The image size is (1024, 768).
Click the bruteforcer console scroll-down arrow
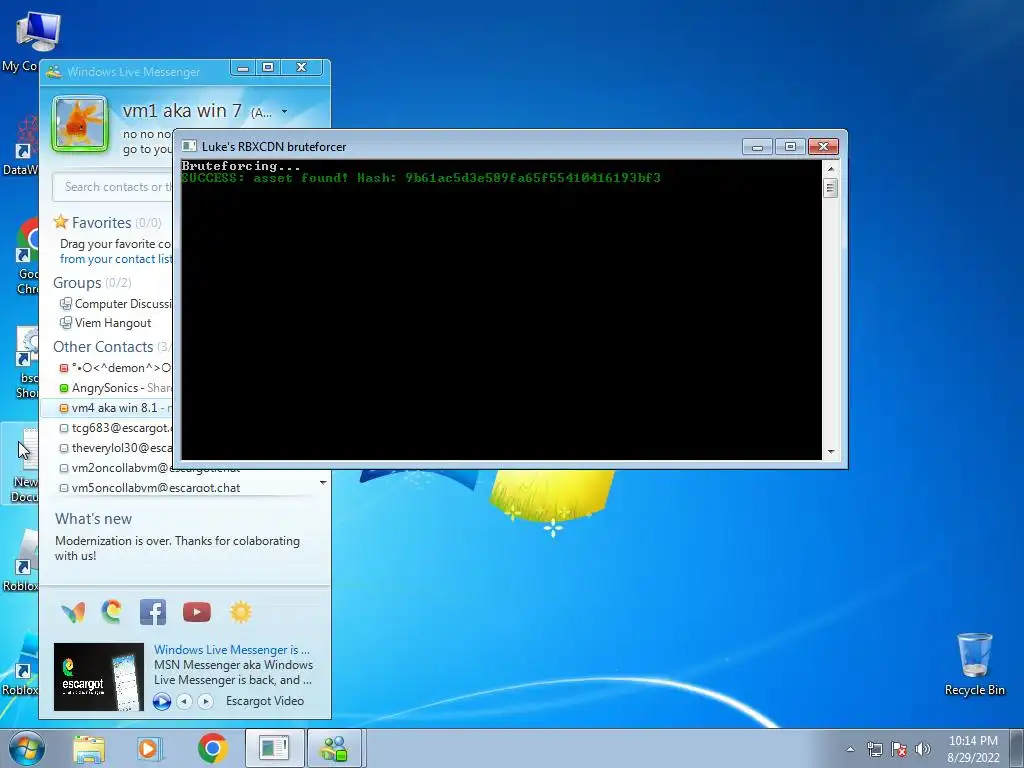click(831, 452)
